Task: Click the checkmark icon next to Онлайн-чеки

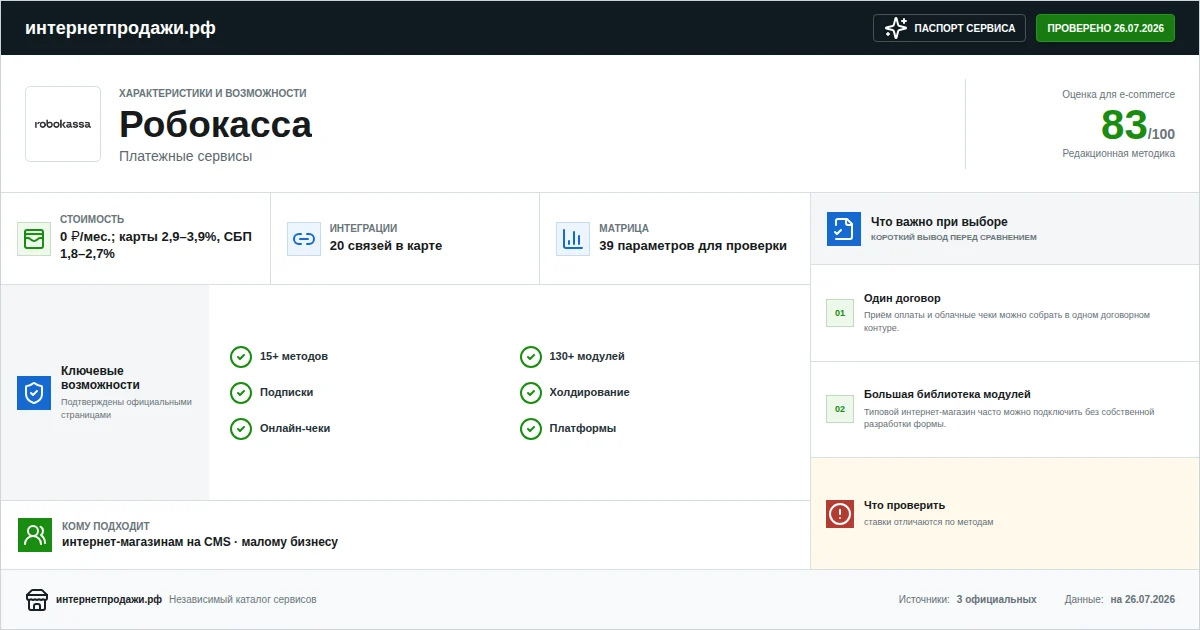Action: pos(241,429)
